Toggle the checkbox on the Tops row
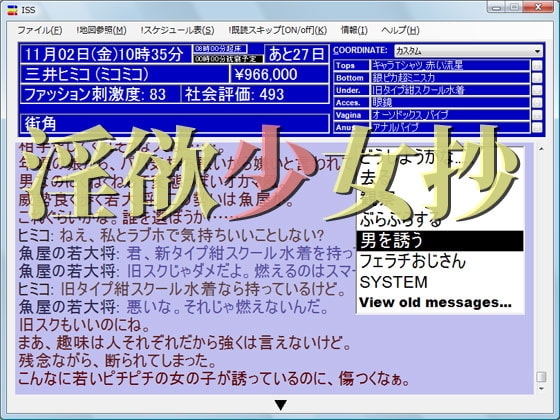The width and height of the screenshot is (560, 420). coord(537,65)
